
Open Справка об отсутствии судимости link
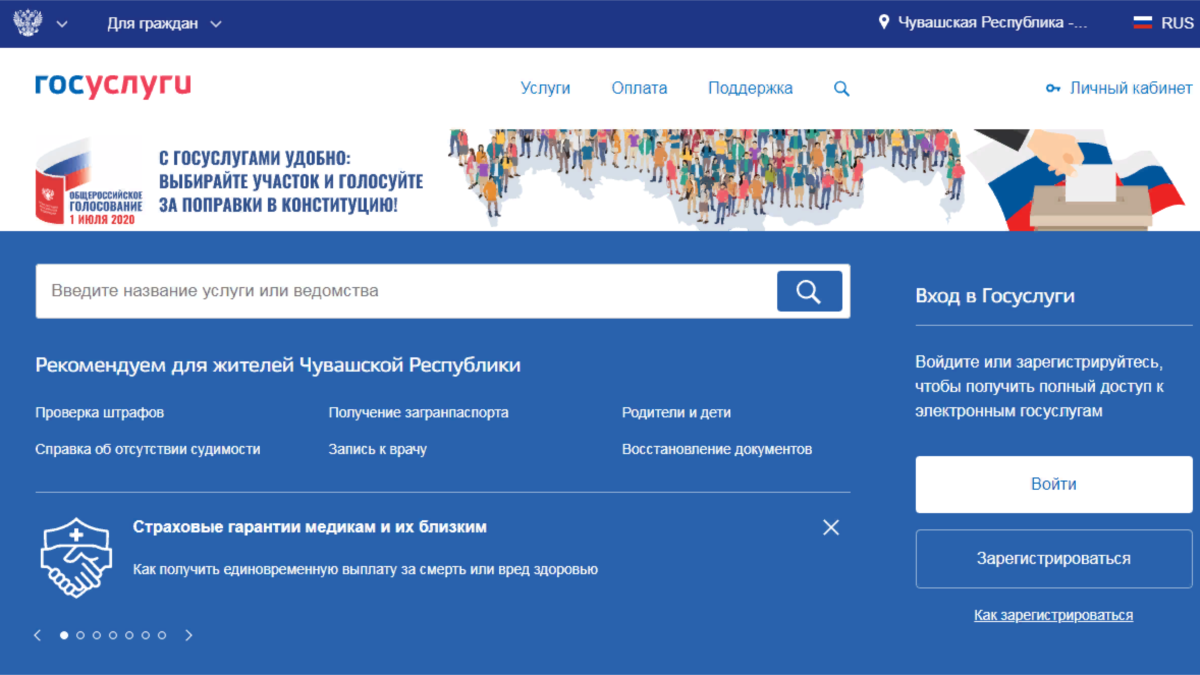tap(148, 449)
